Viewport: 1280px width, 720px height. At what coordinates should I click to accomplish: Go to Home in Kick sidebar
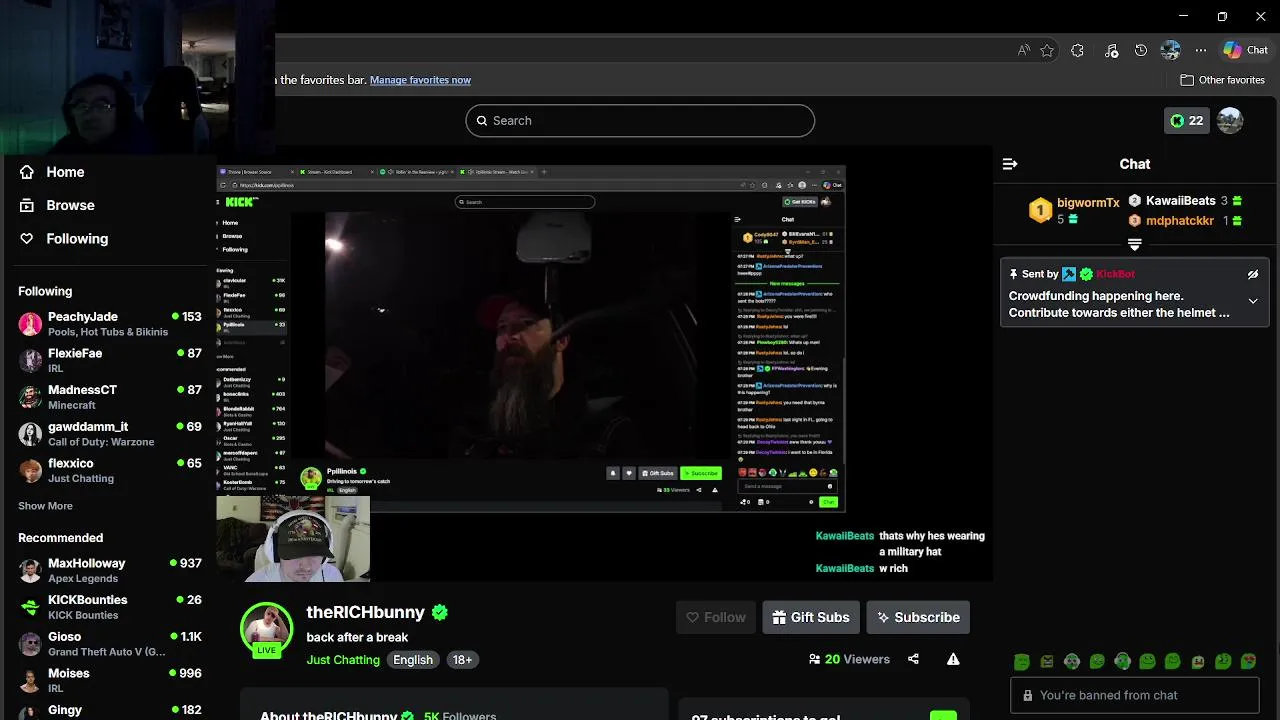(x=65, y=172)
